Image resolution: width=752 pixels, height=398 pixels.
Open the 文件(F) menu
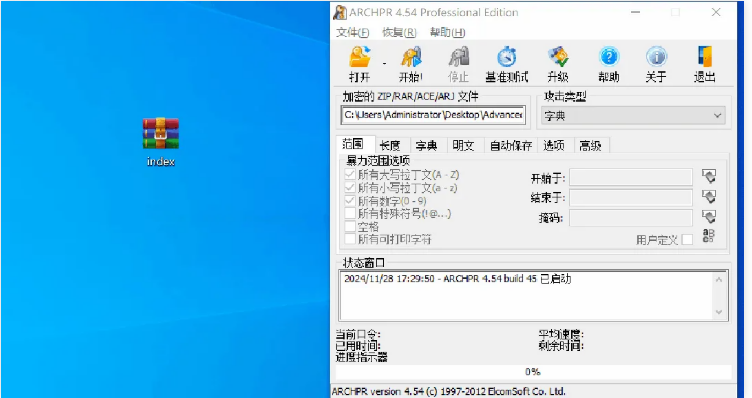[352, 32]
